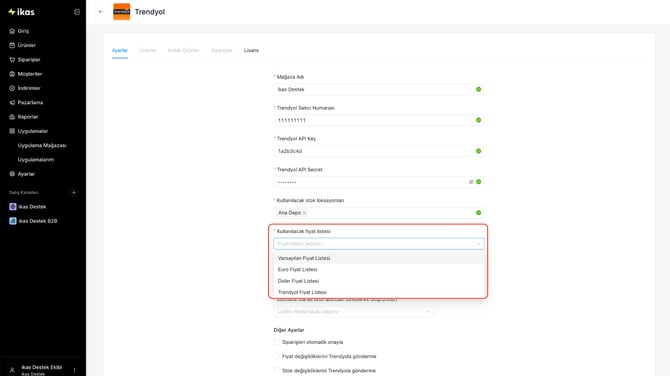This screenshot has width=670, height=376.
Task: Add a sales channel with plus icon
Action: (73, 193)
